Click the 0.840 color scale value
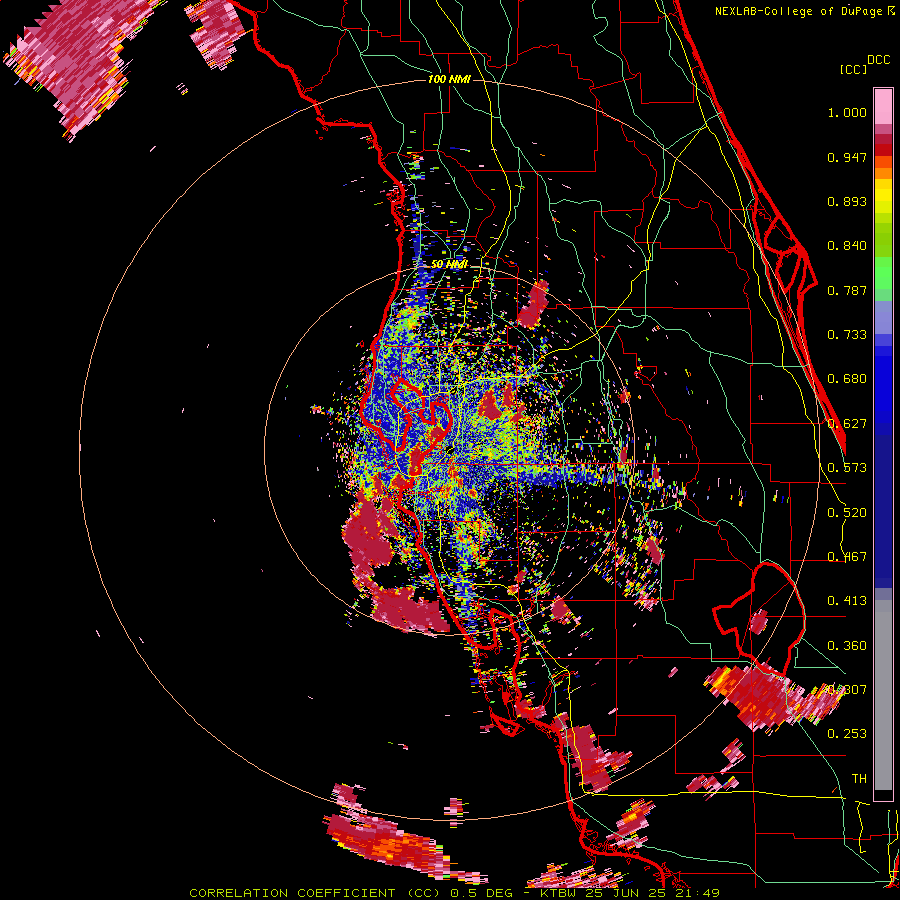900x900 pixels. [x=847, y=246]
